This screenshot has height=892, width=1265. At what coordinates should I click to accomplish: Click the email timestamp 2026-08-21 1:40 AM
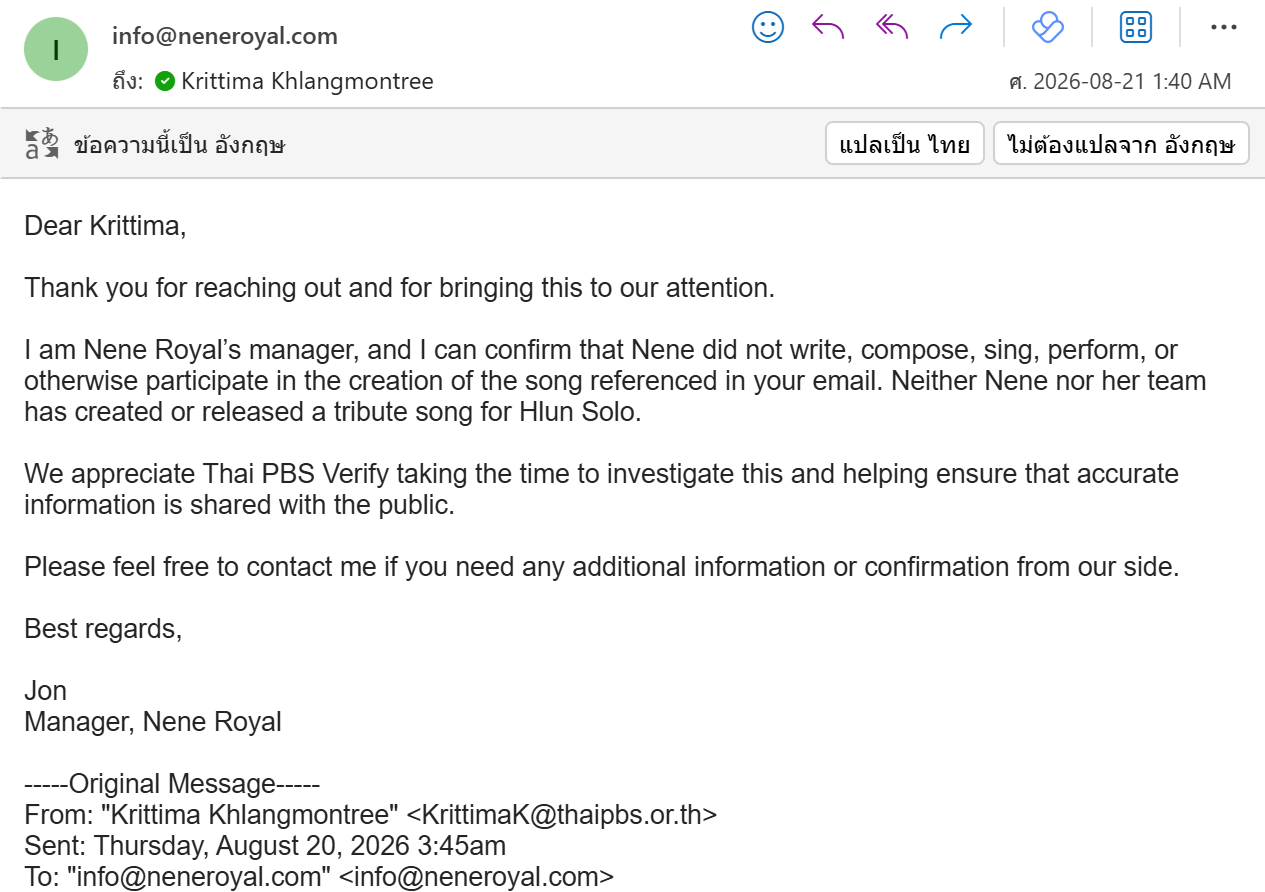1132,81
